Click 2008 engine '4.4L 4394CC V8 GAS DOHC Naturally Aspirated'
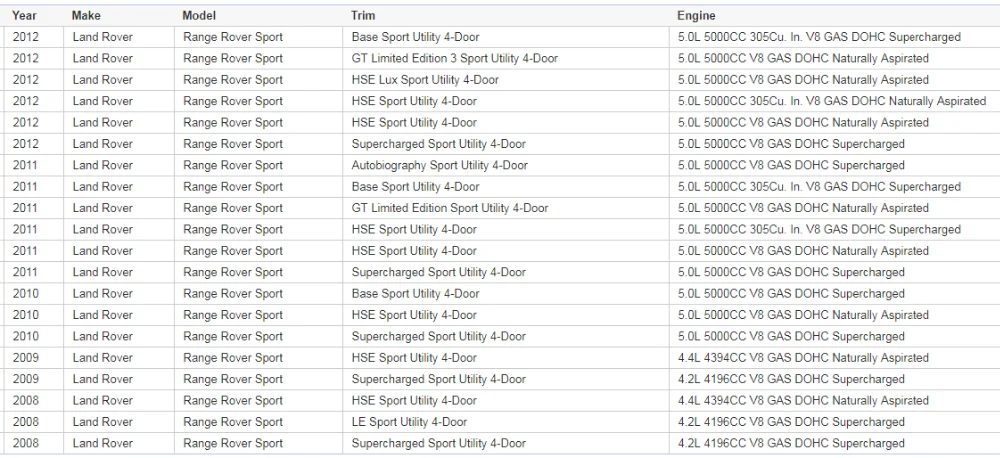Screen dimensions: 1000x458 (x=804, y=400)
